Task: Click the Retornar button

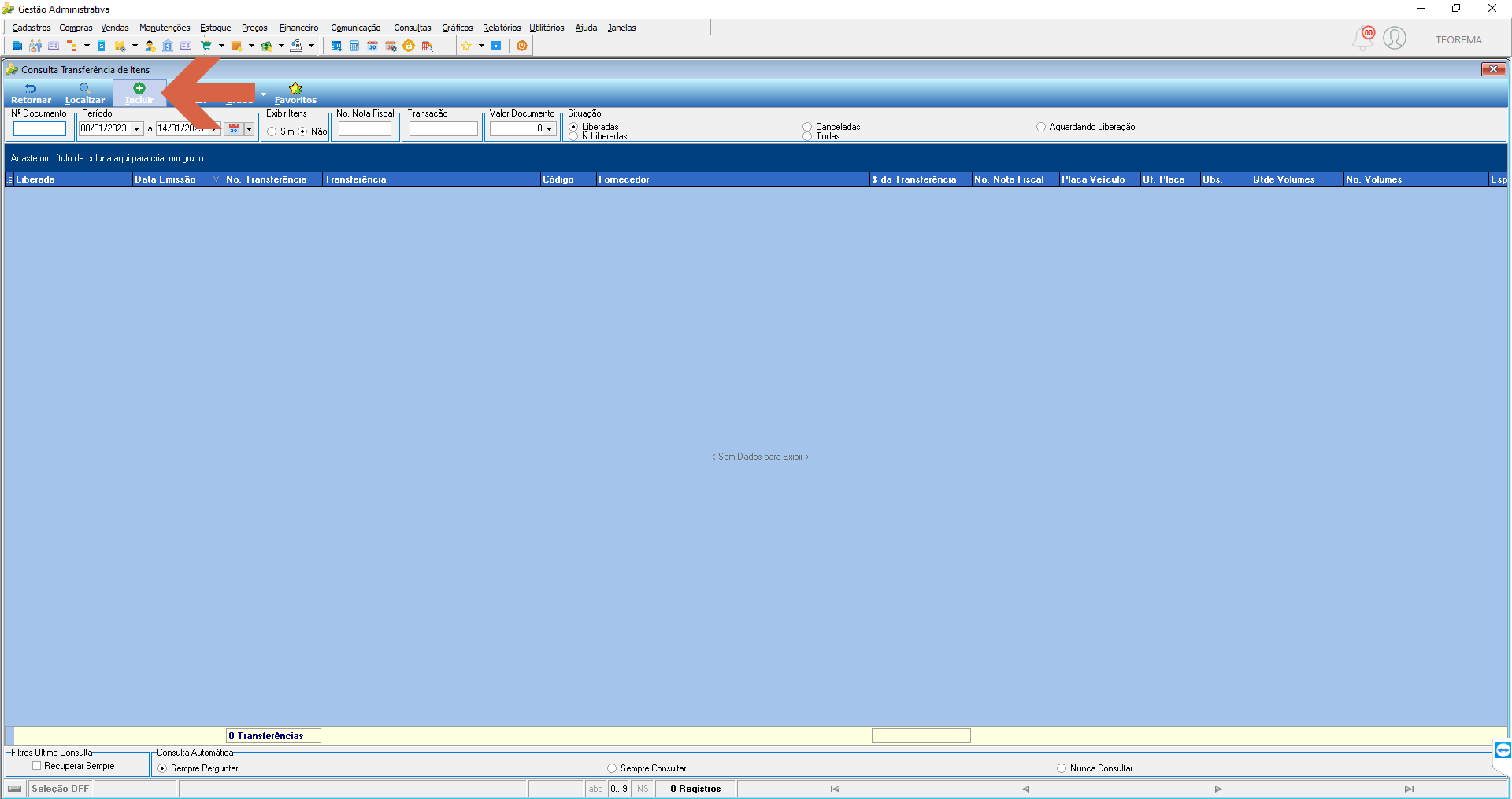Action: 31,94
